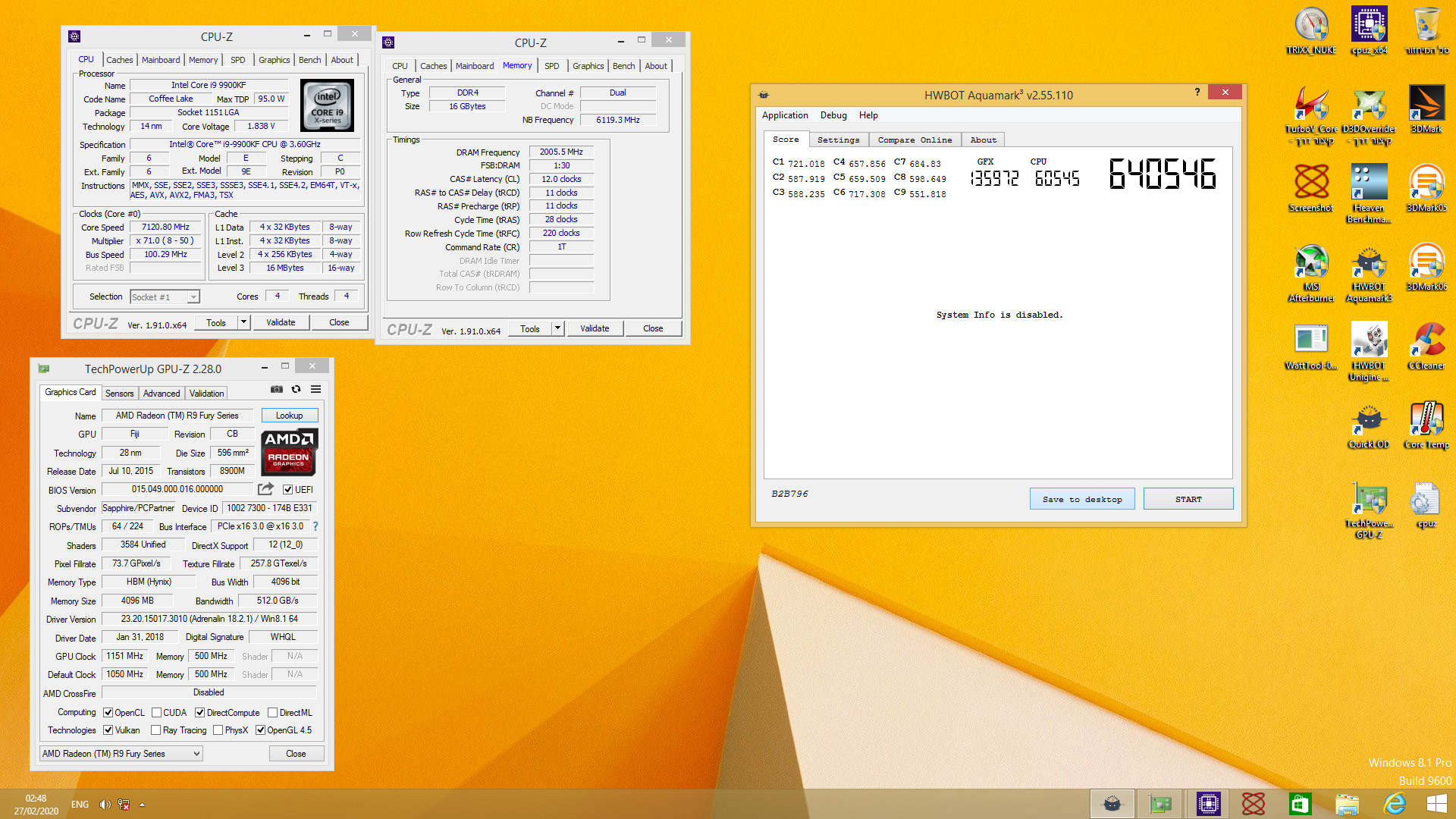1456x819 pixels.
Task: Open the Sensors tab in GPU-Z
Action: [119, 394]
